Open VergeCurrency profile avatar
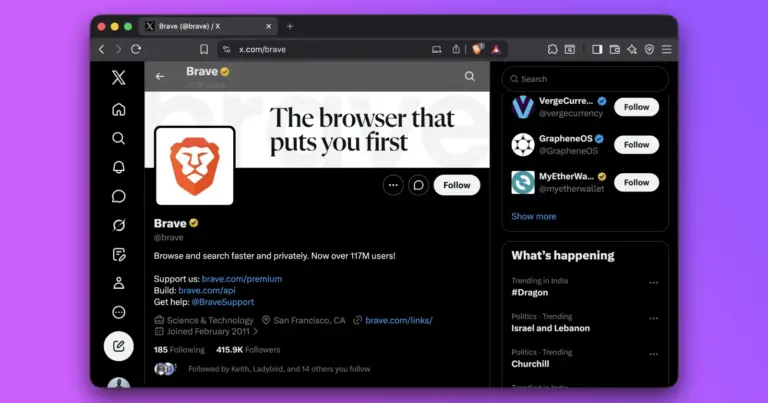The height and width of the screenshot is (403, 768). [523, 107]
